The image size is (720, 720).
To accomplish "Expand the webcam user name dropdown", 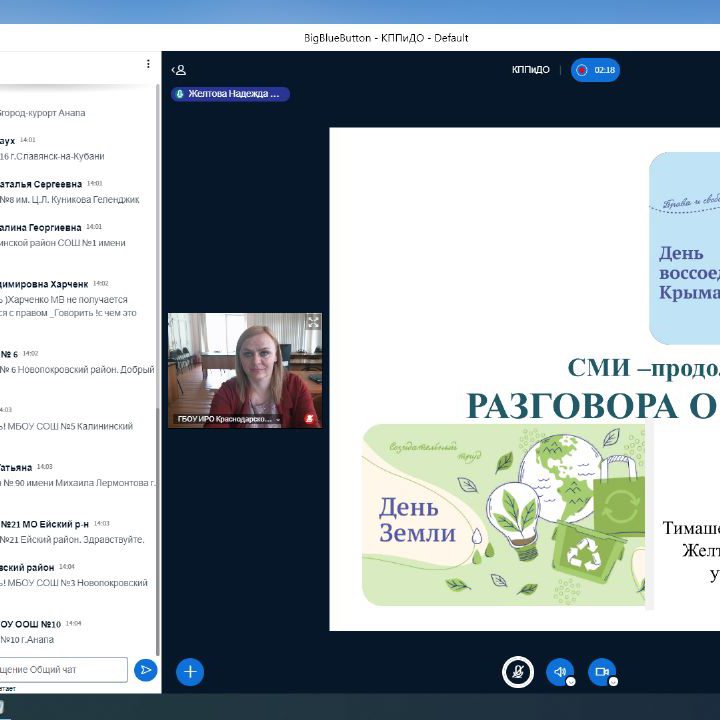I will [276, 420].
